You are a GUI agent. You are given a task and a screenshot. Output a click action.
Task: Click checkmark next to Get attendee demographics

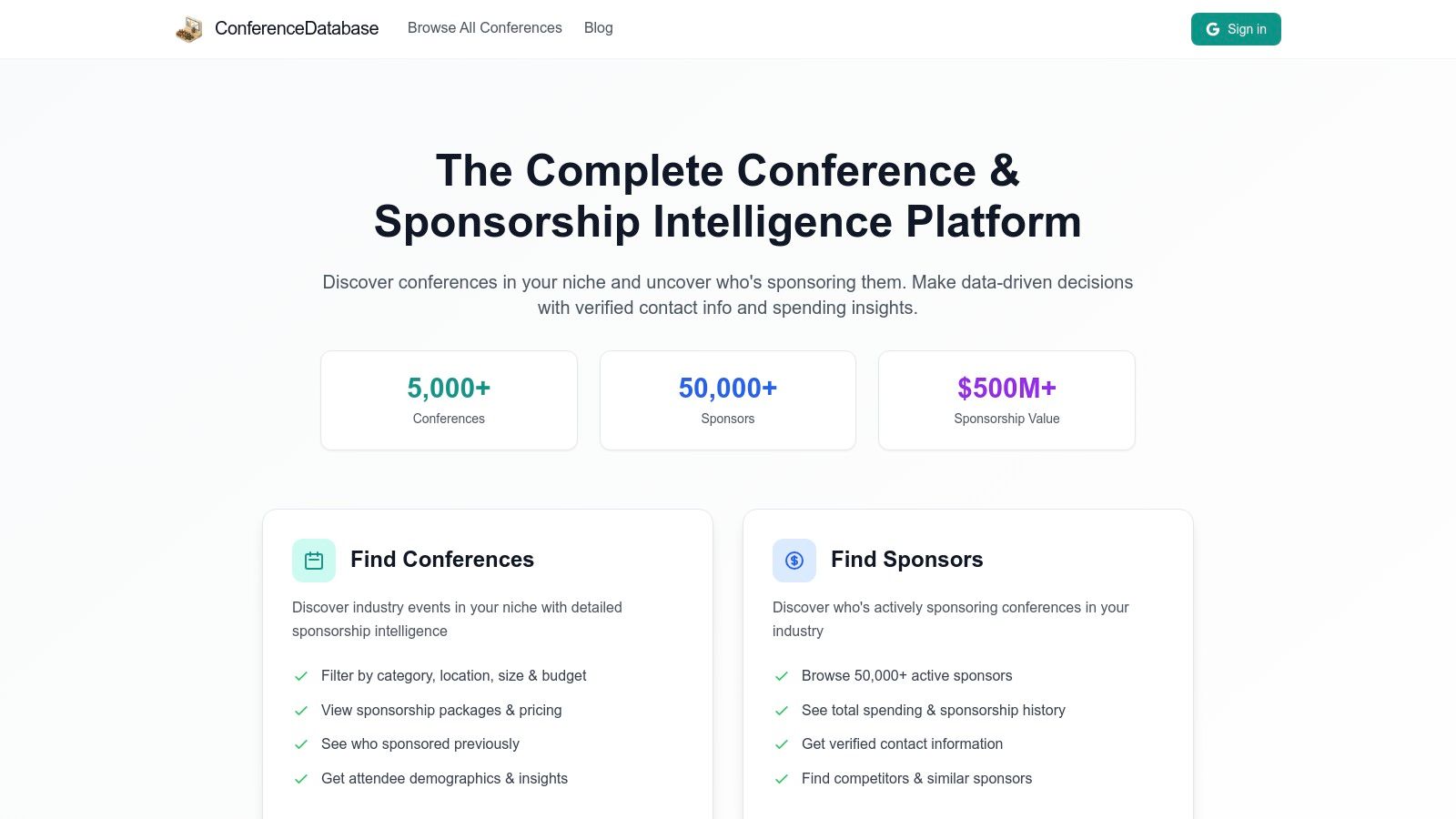pyautogui.click(x=301, y=779)
